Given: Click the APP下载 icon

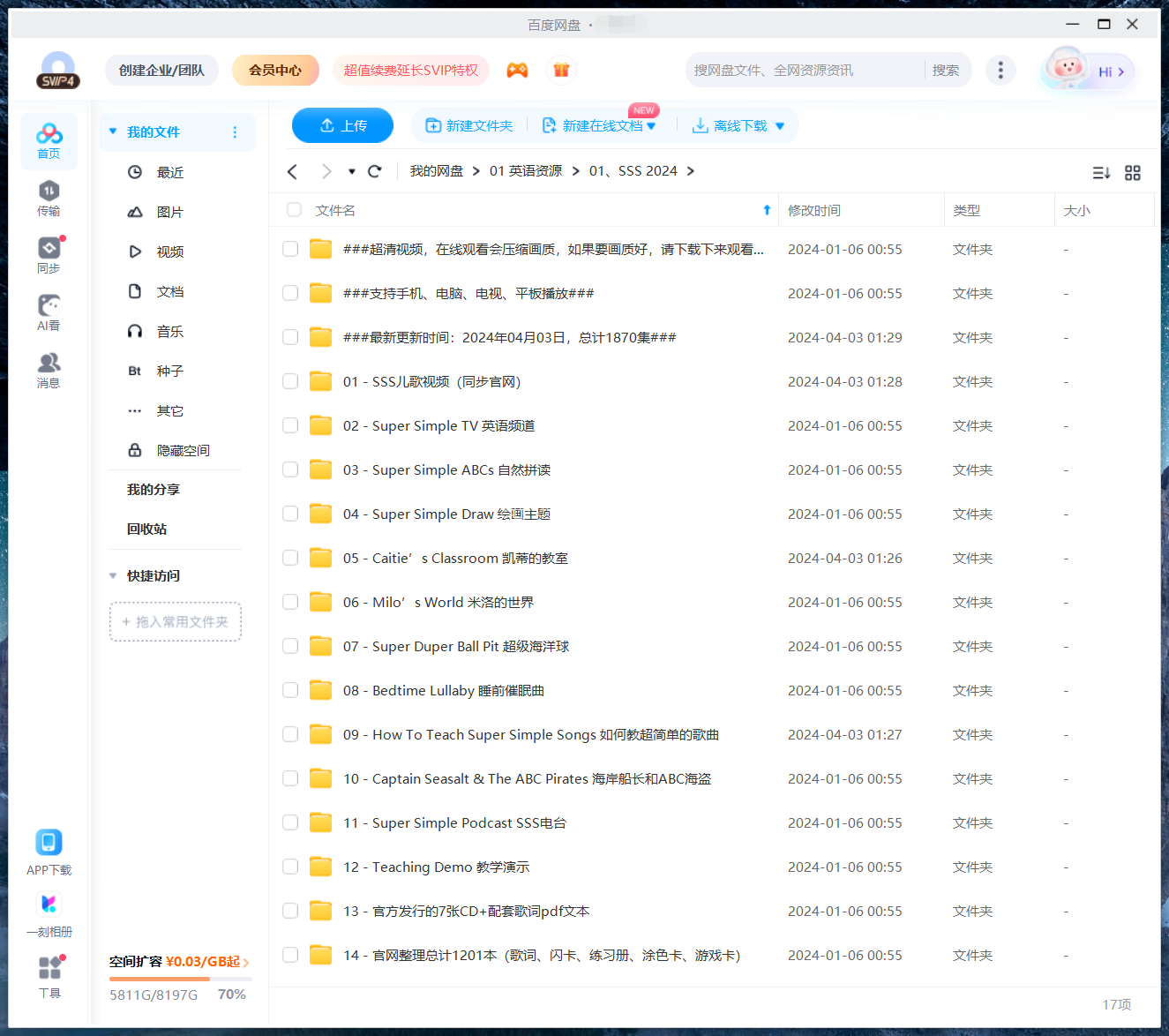Looking at the screenshot, I should [x=49, y=843].
